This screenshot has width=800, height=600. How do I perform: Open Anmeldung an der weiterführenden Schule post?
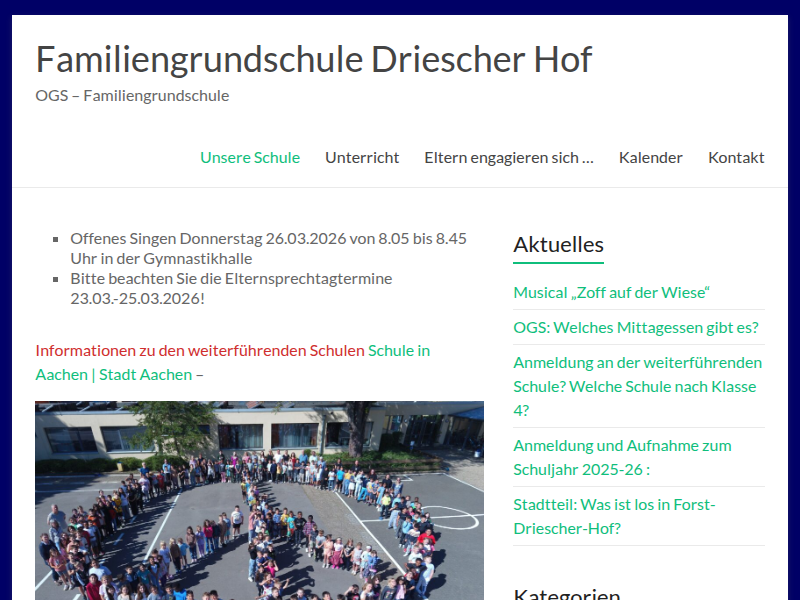(637, 386)
